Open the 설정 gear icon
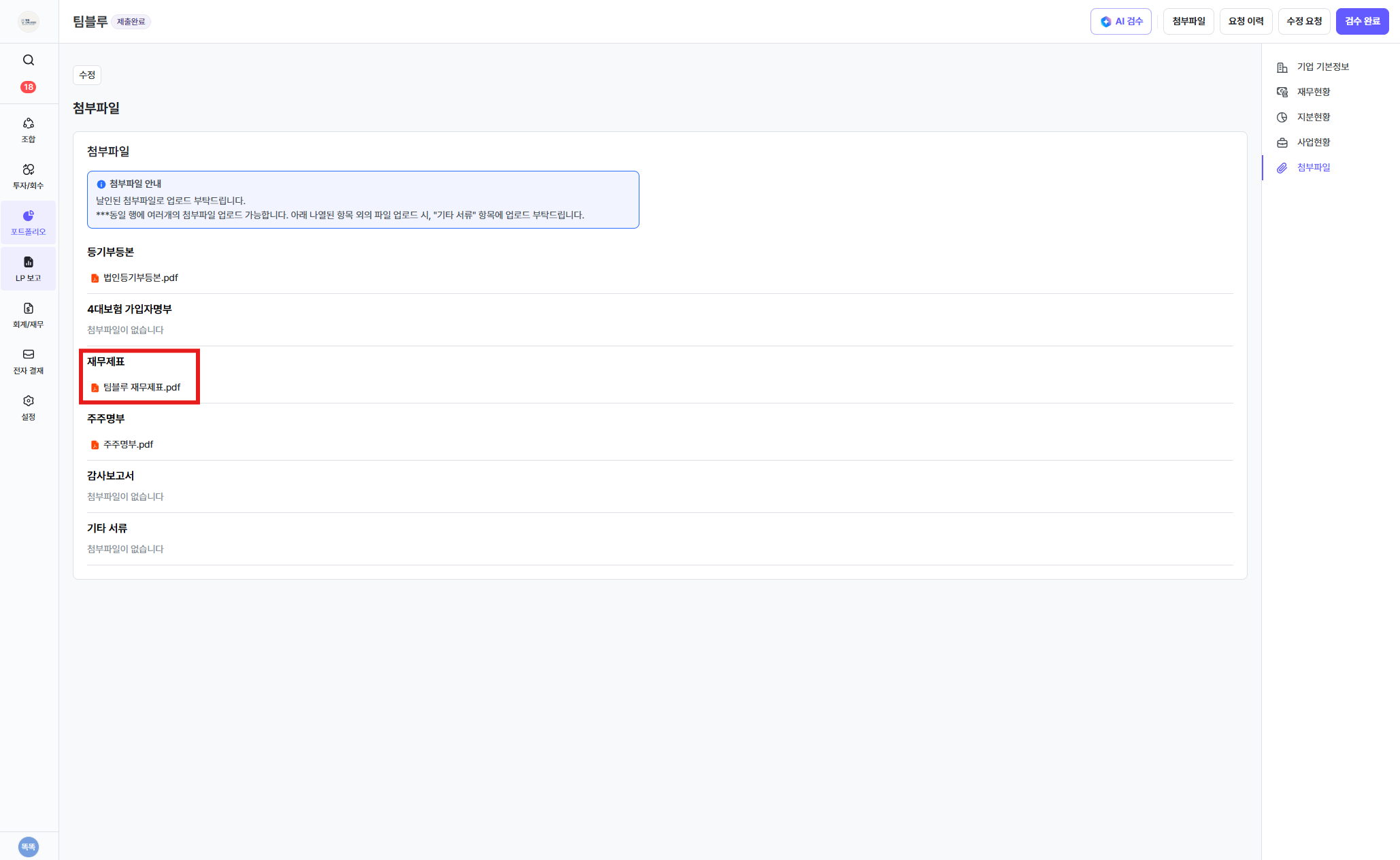The height and width of the screenshot is (860, 1400). [x=29, y=408]
